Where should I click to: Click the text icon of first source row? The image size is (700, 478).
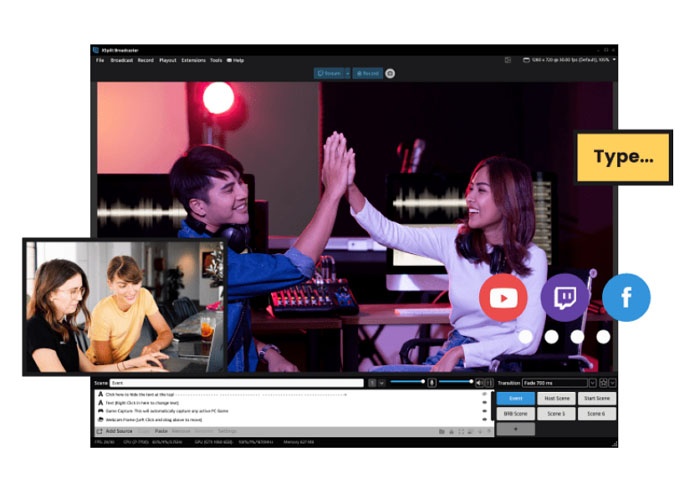(100, 395)
